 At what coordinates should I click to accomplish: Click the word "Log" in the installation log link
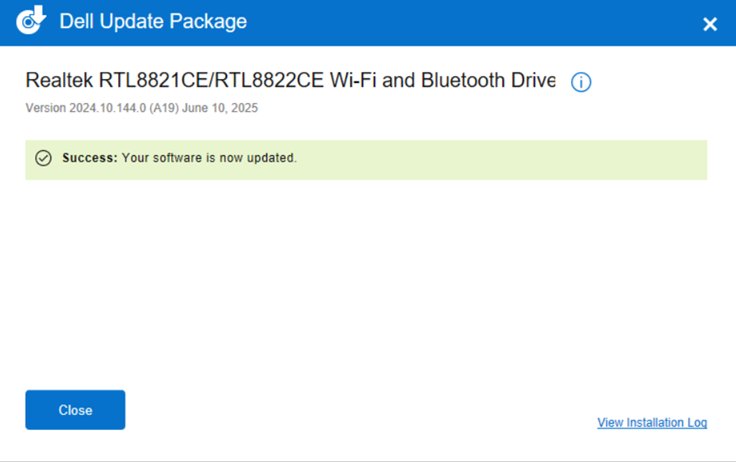[x=696, y=423]
